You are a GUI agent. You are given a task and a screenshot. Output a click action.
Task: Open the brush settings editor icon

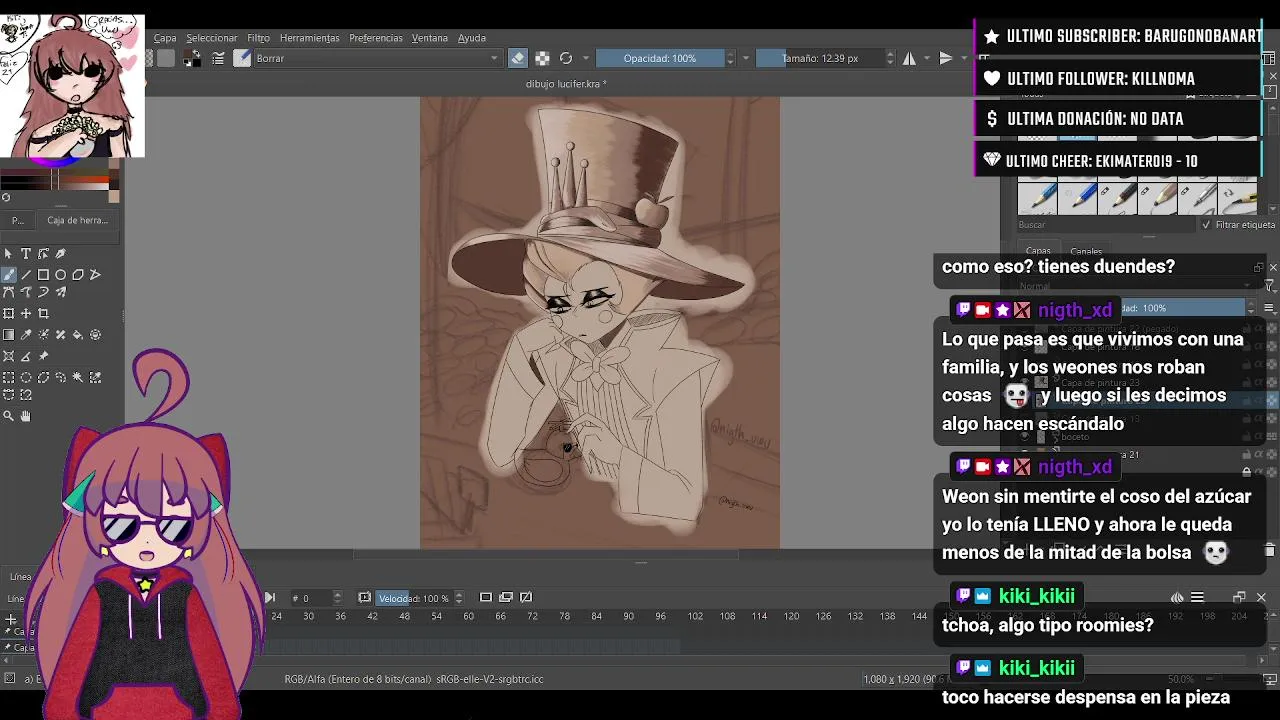click(x=218, y=58)
